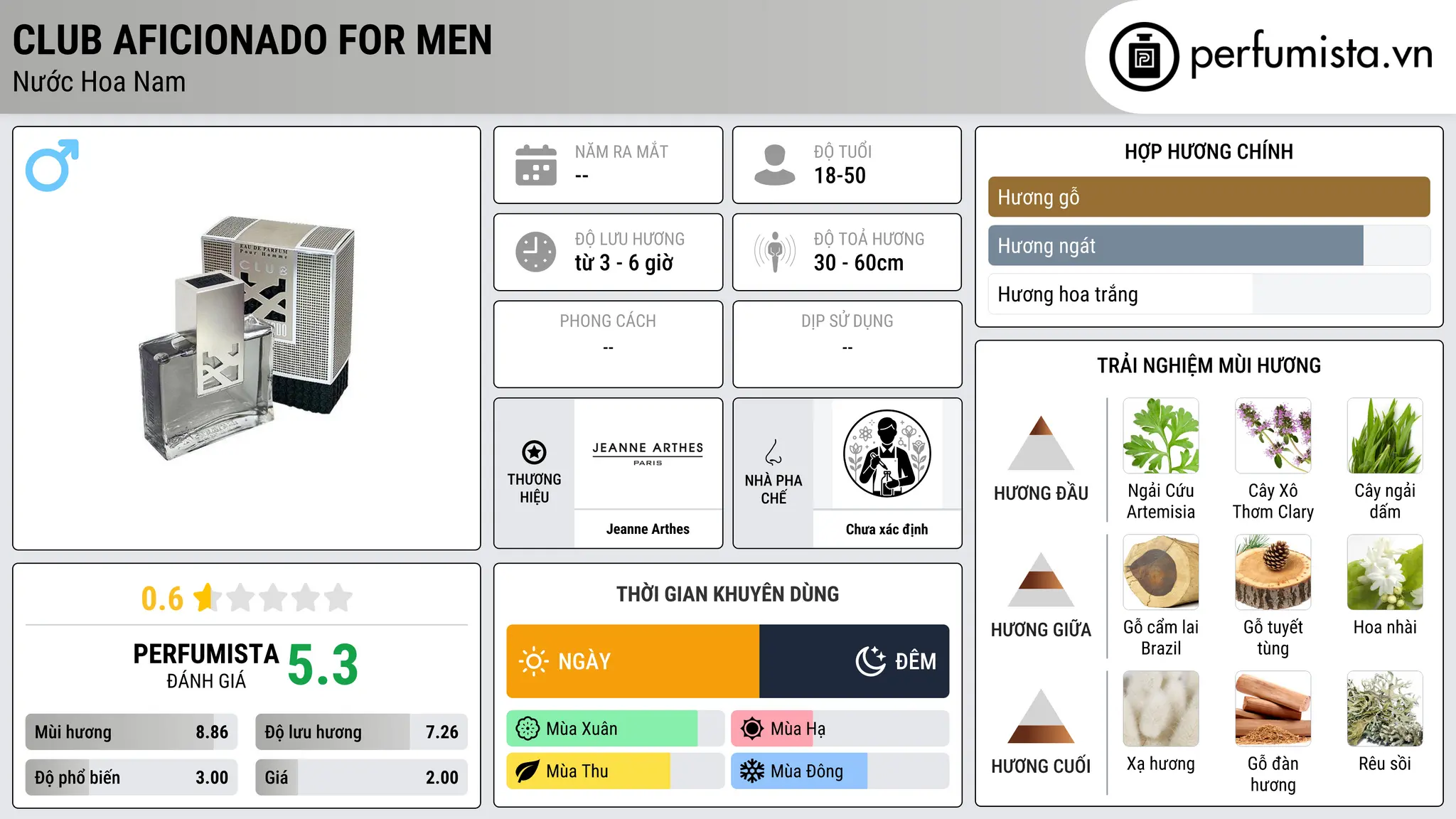Click the Dịp sử dụng box

point(847,344)
